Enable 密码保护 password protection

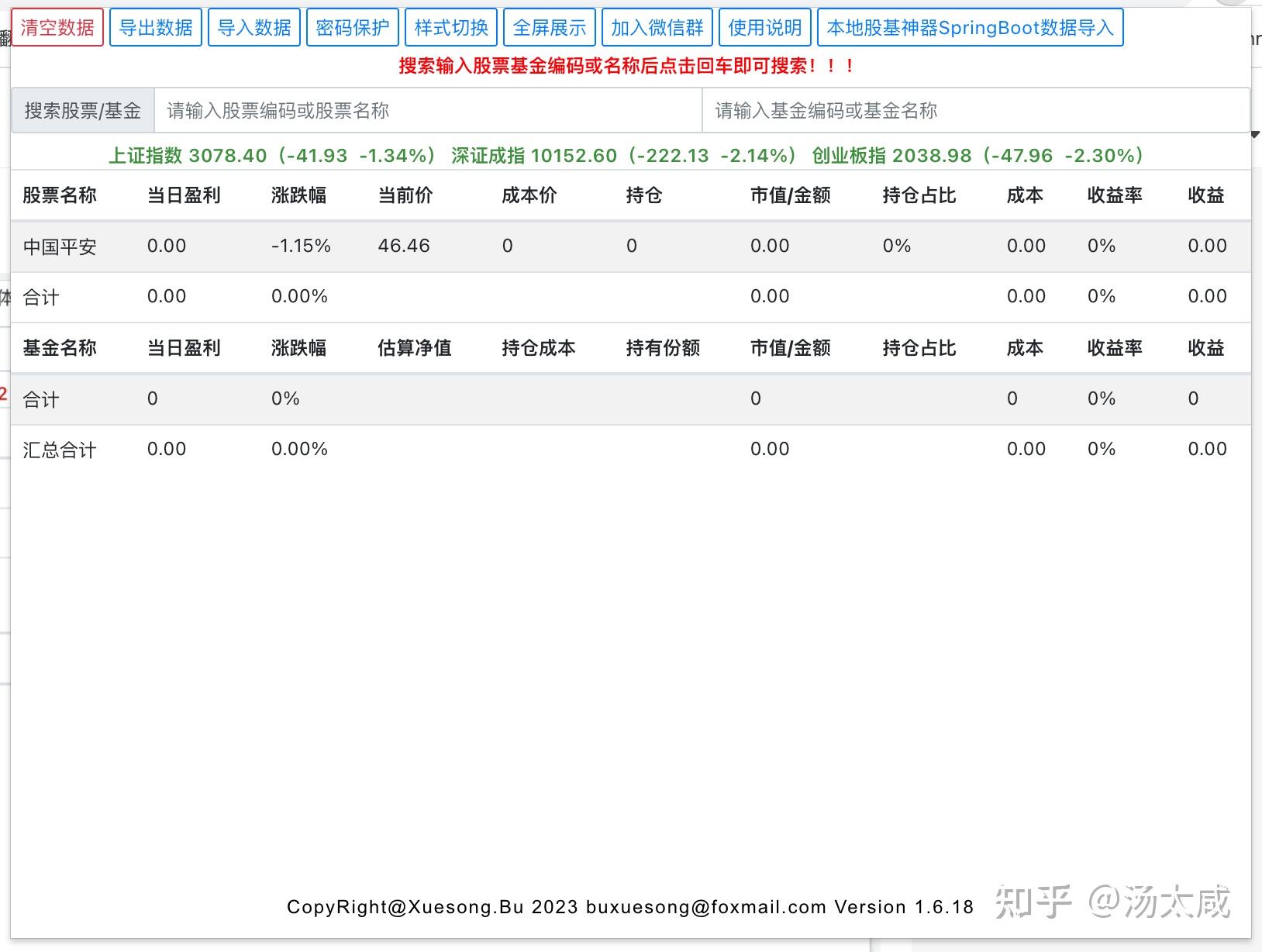tap(352, 26)
